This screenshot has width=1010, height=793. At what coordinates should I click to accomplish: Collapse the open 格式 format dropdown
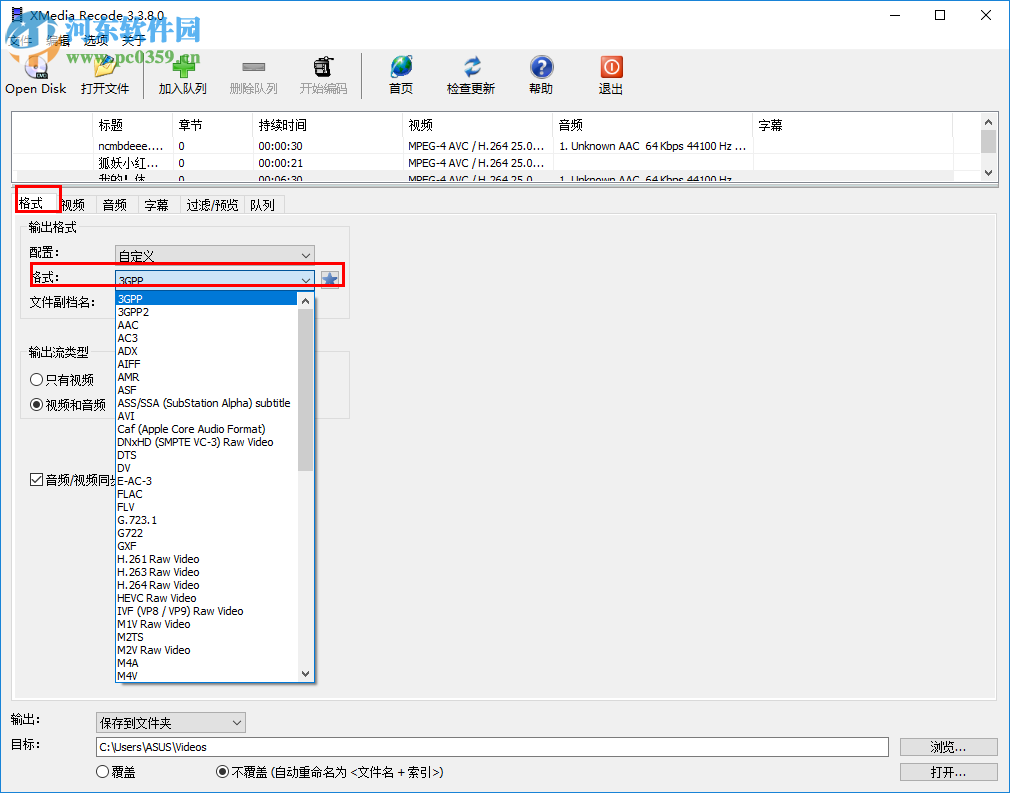coord(306,277)
